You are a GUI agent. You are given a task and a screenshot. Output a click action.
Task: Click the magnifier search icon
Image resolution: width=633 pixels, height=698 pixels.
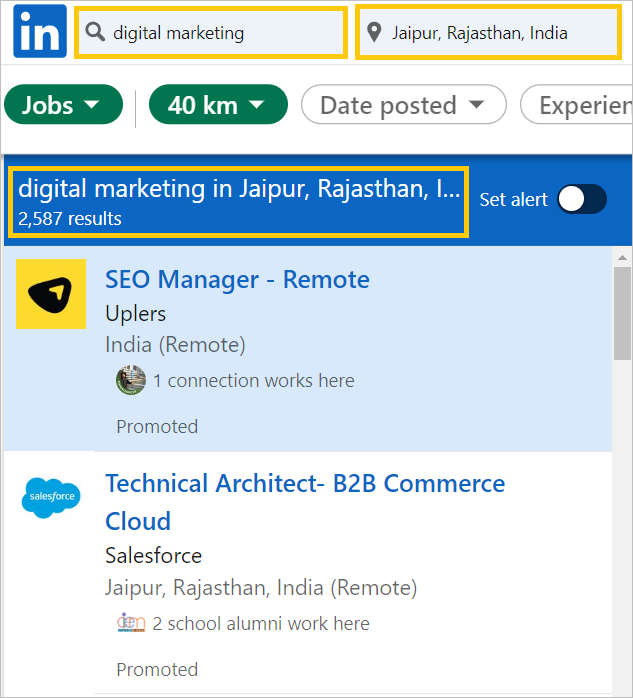click(x=95, y=32)
